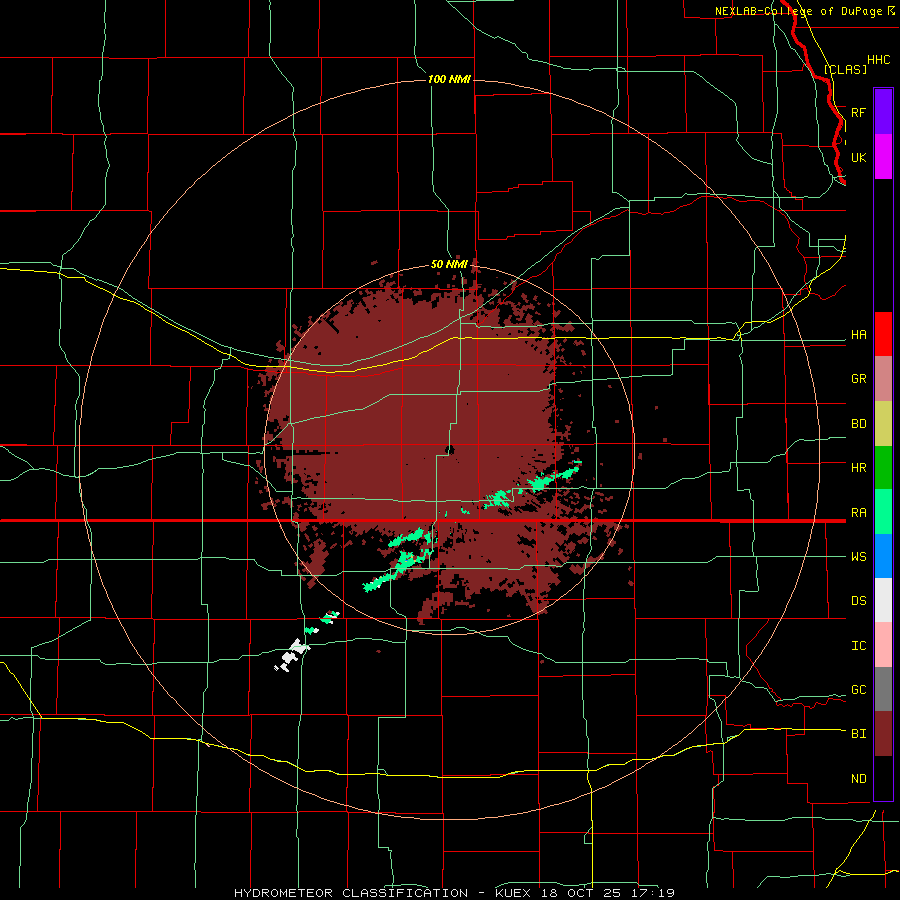Click the GC legend label
The image size is (900, 900).
pos(858,689)
